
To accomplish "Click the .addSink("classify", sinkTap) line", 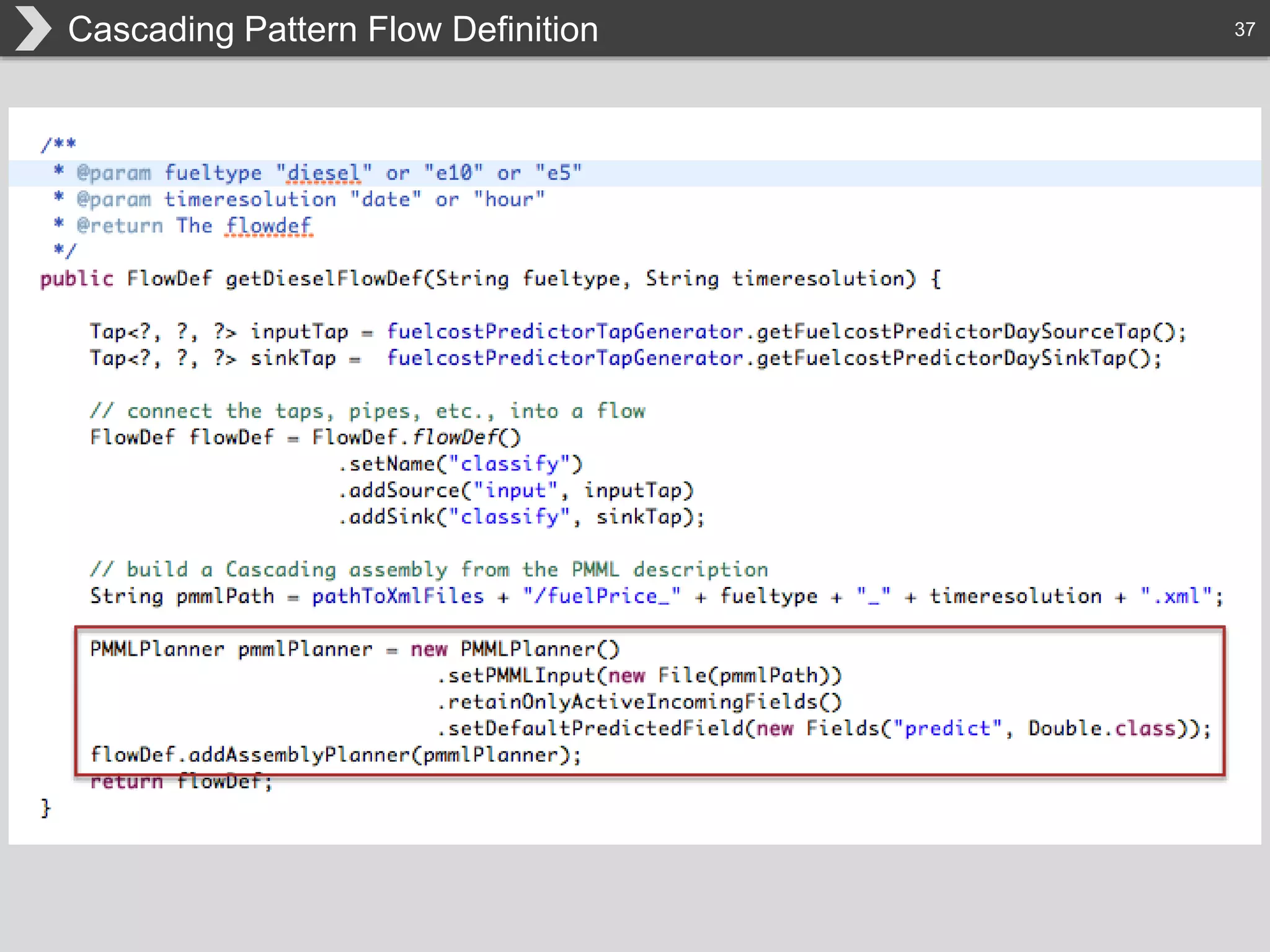I will point(522,517).
